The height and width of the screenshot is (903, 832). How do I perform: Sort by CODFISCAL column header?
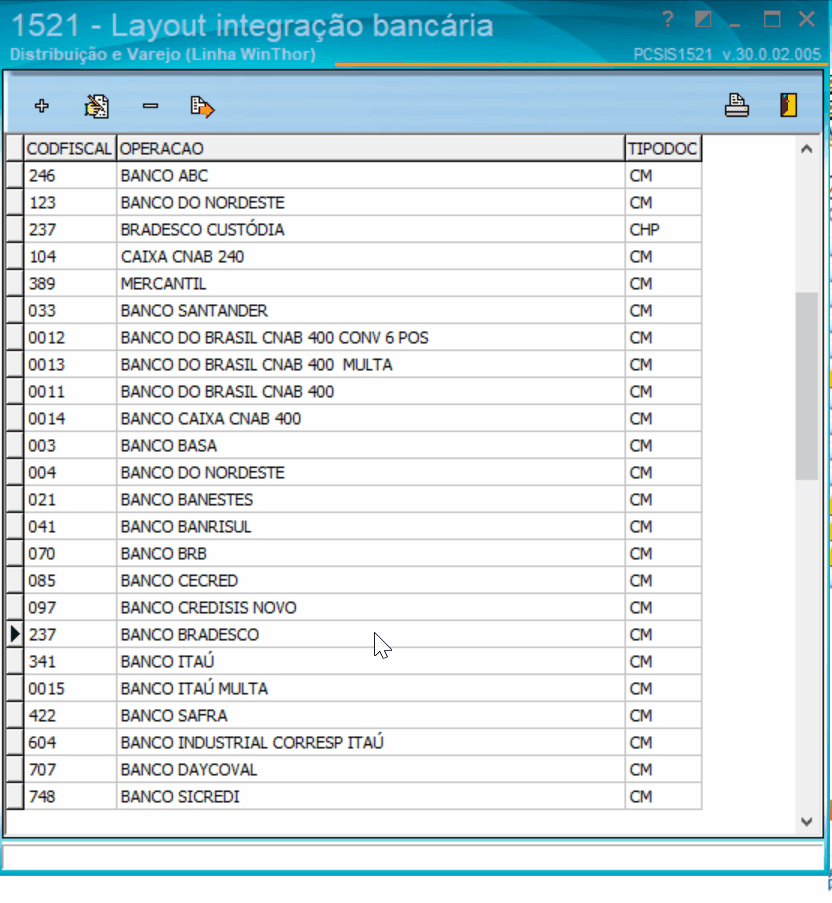point(70,149)
